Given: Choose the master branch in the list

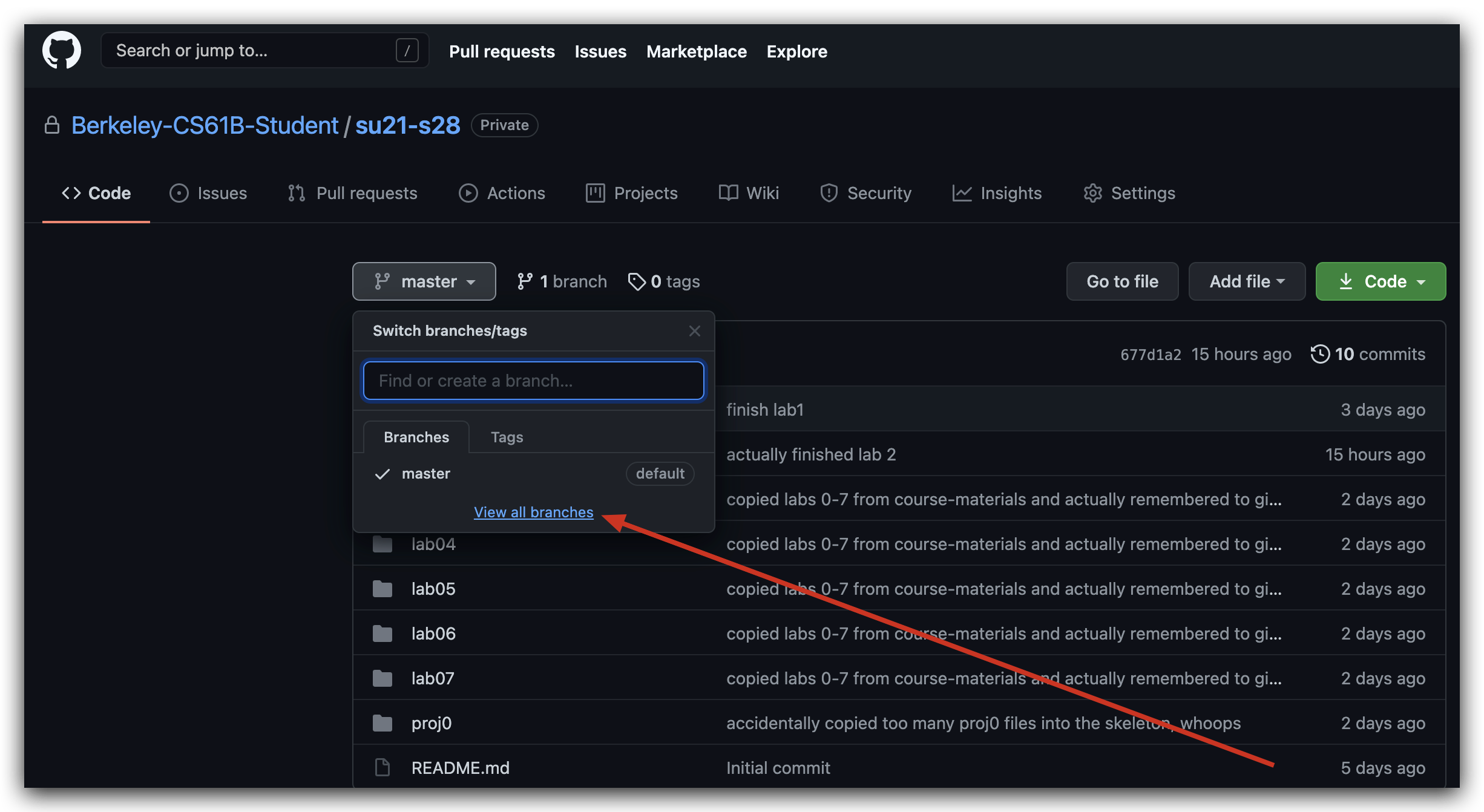Looking at the screenshot, I should [533, 474].
